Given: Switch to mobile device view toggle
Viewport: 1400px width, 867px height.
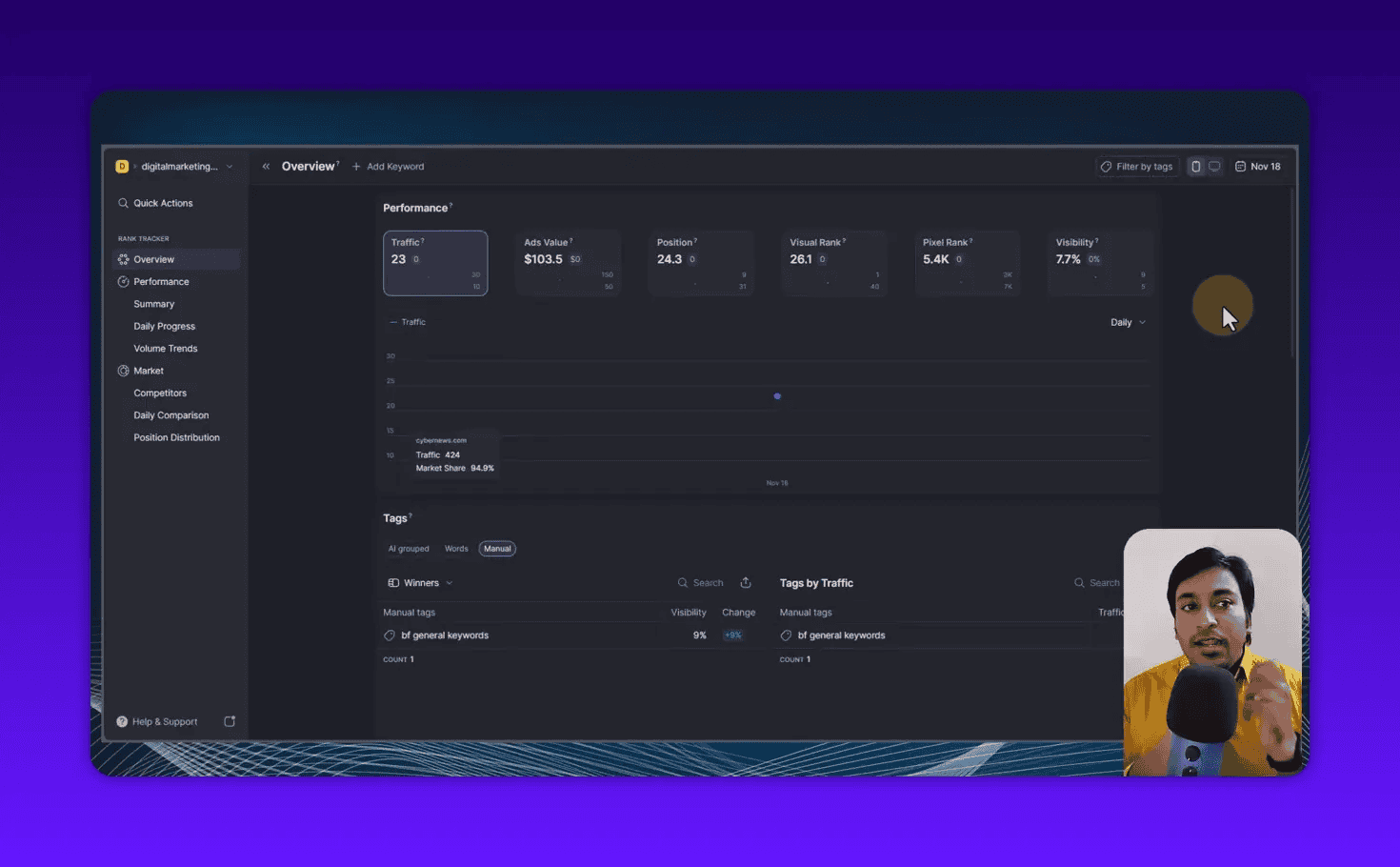Looking at the screenshot, I should click(1195, 166).
